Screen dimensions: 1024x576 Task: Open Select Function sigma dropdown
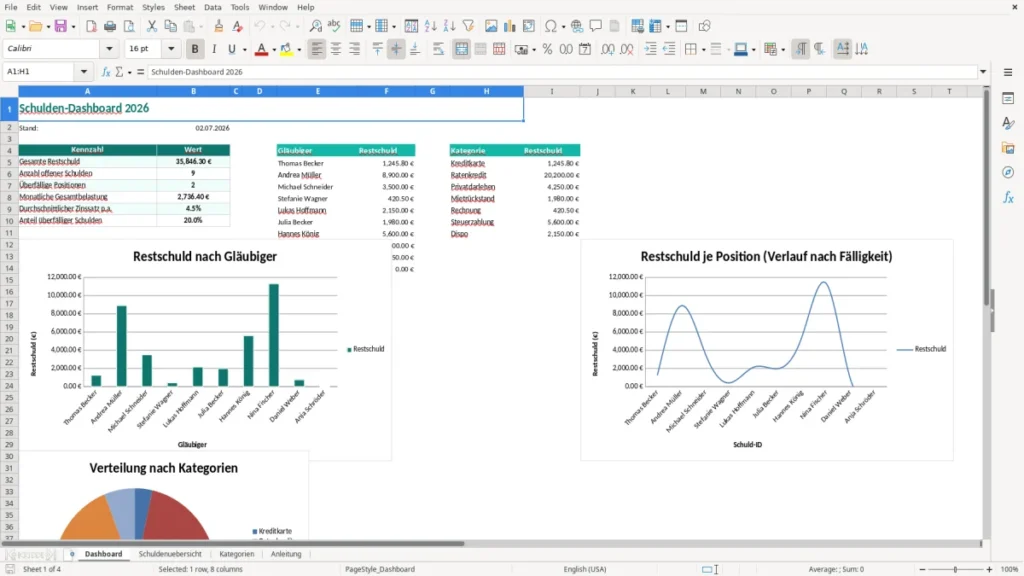129,72
